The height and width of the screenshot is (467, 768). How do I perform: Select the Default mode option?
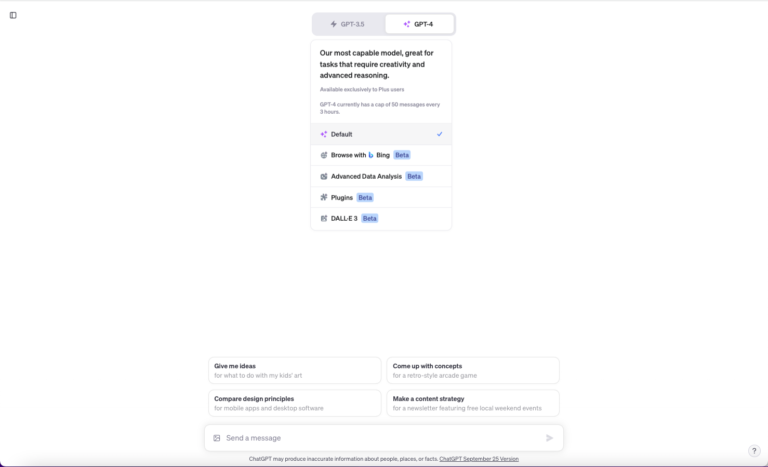pyautogui.click(x=381, y=134)
